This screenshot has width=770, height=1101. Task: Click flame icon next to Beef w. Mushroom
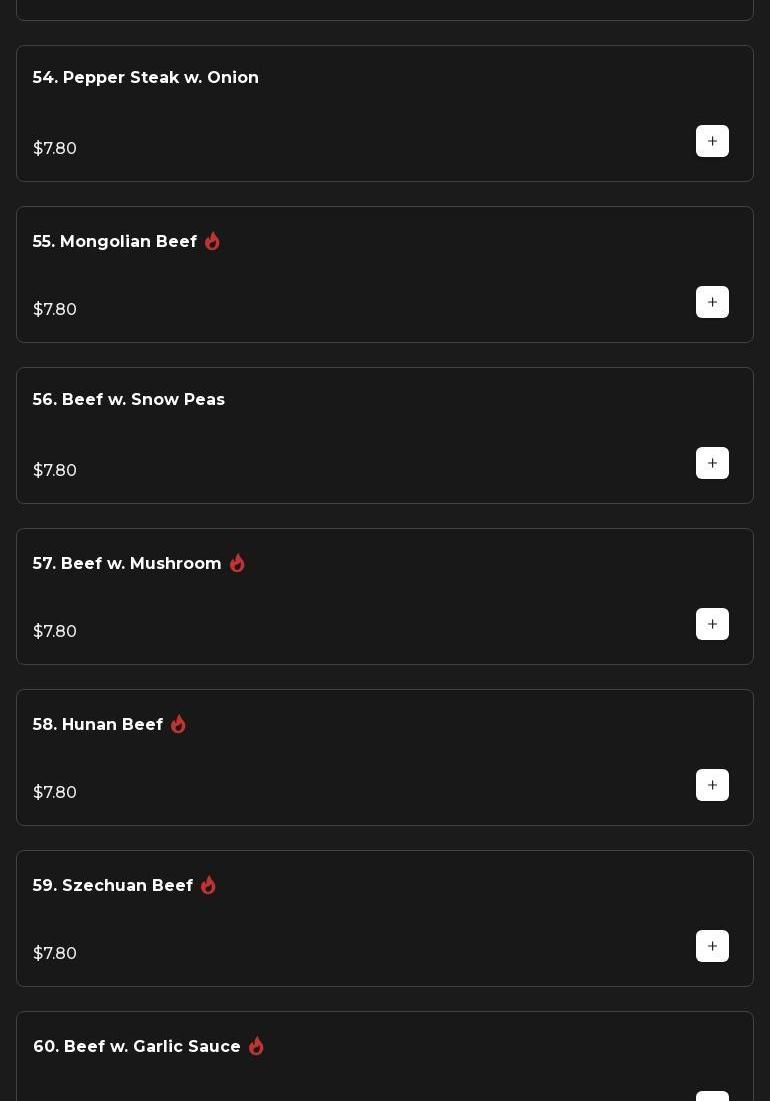(x=237, y=563)
